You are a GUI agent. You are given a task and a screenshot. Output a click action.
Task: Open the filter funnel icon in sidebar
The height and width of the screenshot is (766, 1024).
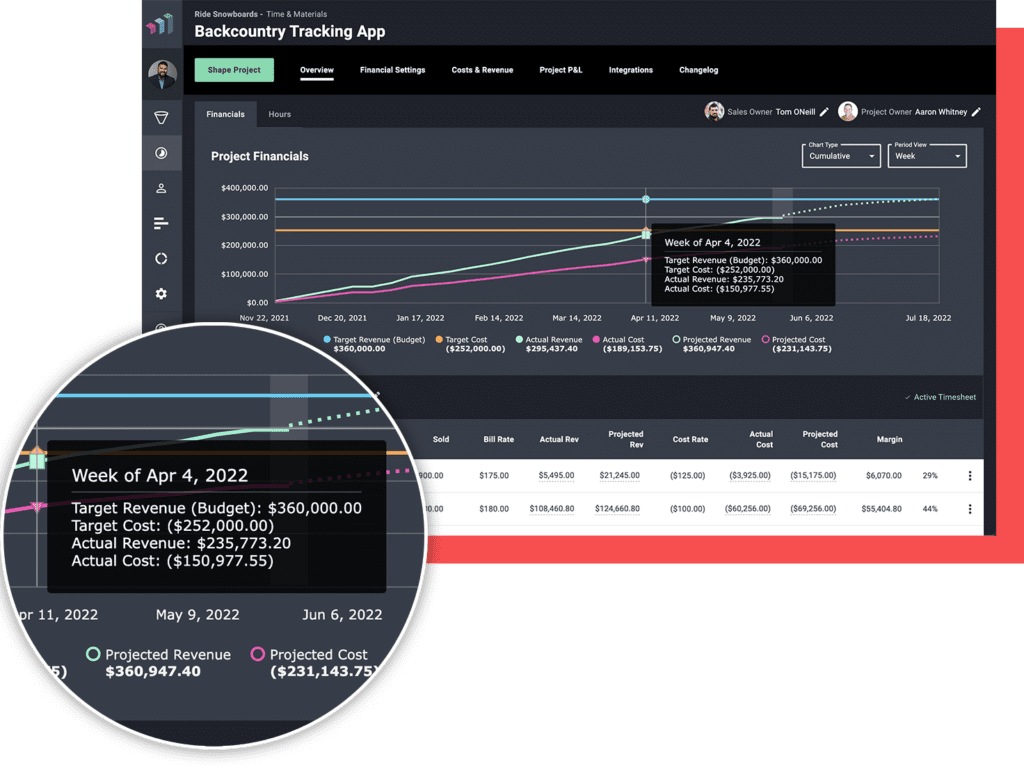coord(160,117)
